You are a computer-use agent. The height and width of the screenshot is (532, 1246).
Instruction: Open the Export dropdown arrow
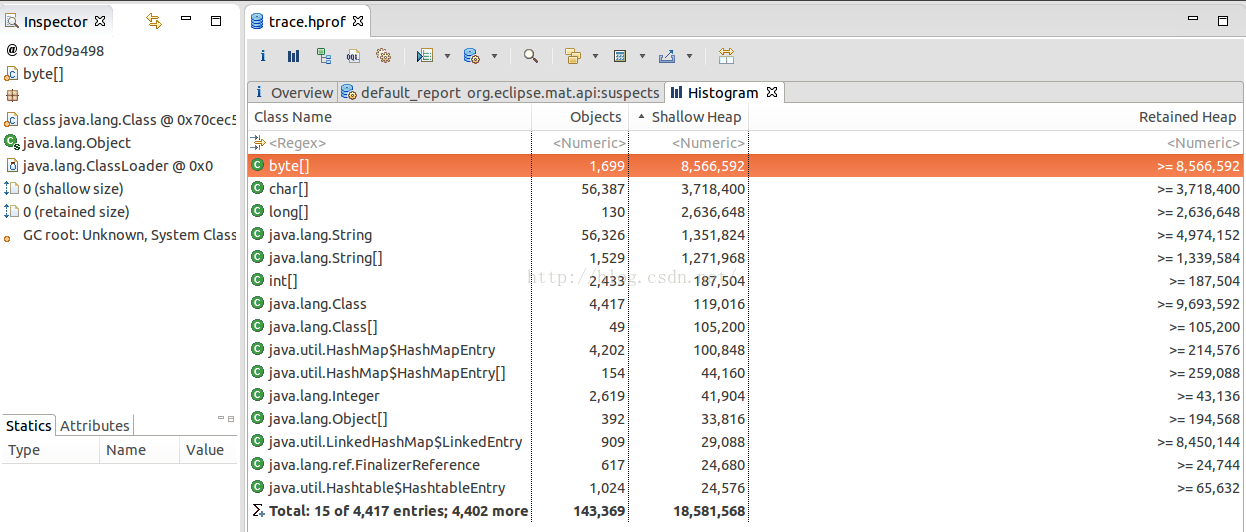coord(689,56)
